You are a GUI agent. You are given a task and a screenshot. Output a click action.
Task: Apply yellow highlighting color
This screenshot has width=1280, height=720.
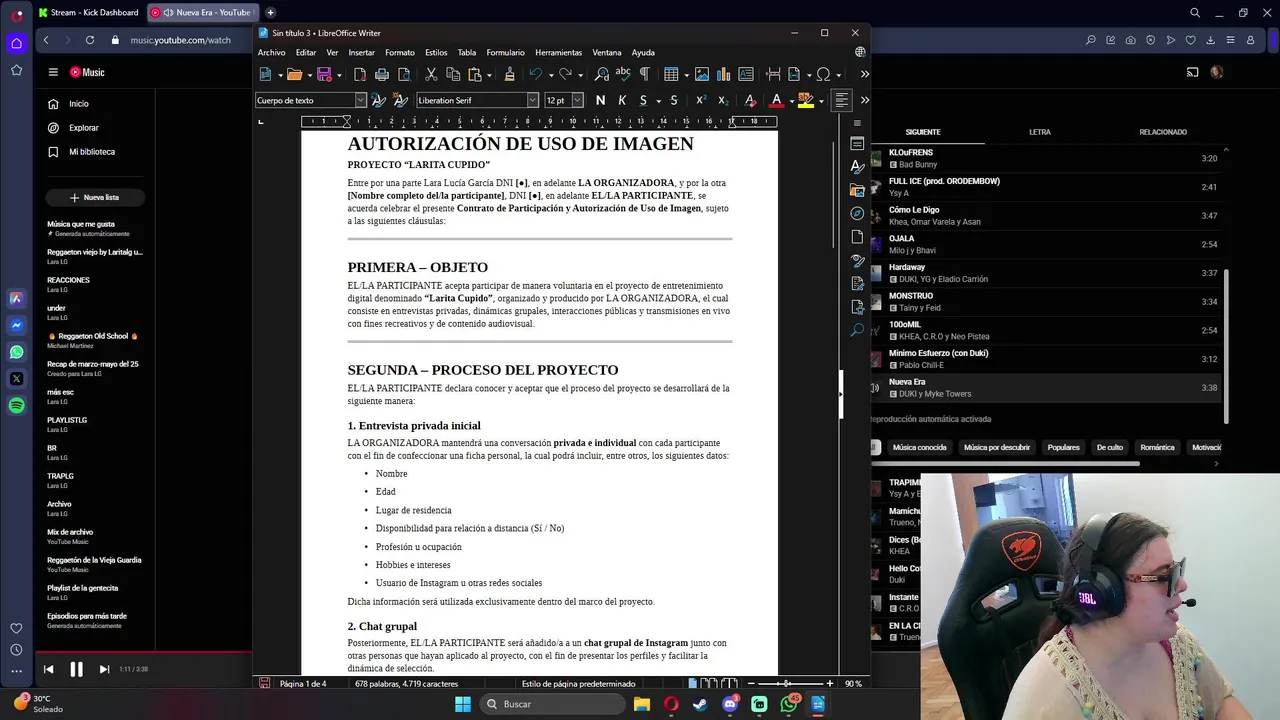tap(806, 100)
